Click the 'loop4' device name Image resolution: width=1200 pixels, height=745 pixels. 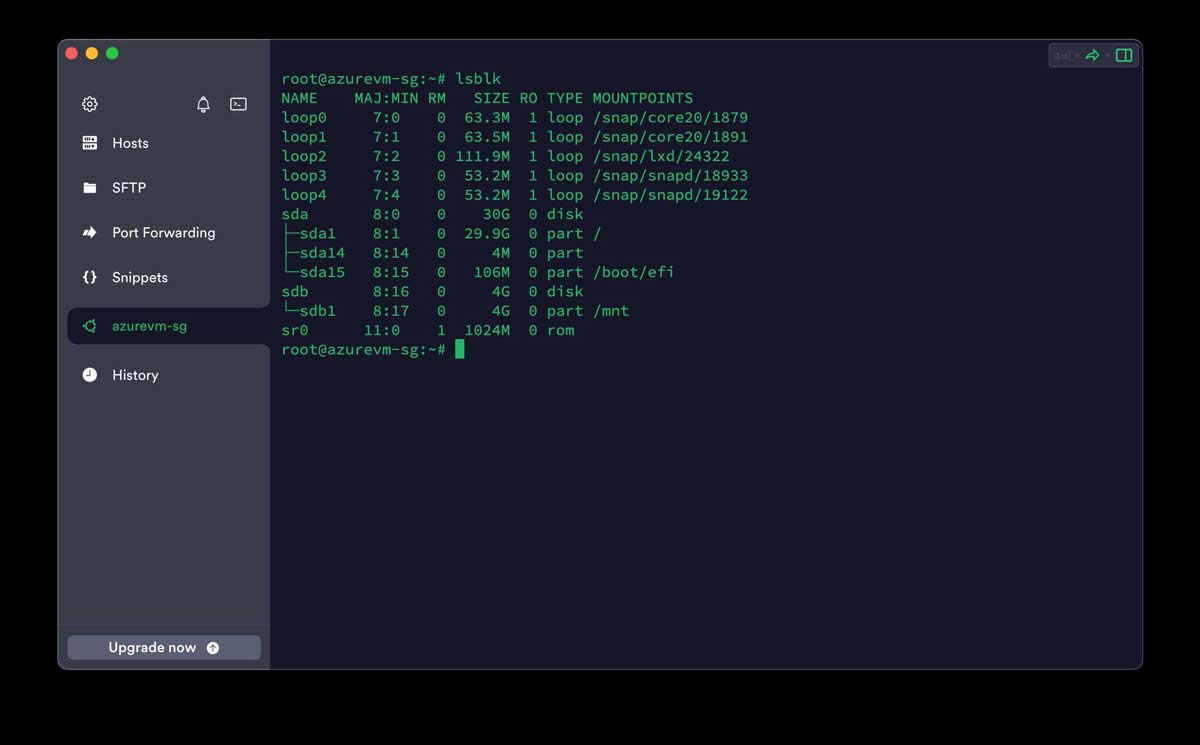tap(304, 195)
